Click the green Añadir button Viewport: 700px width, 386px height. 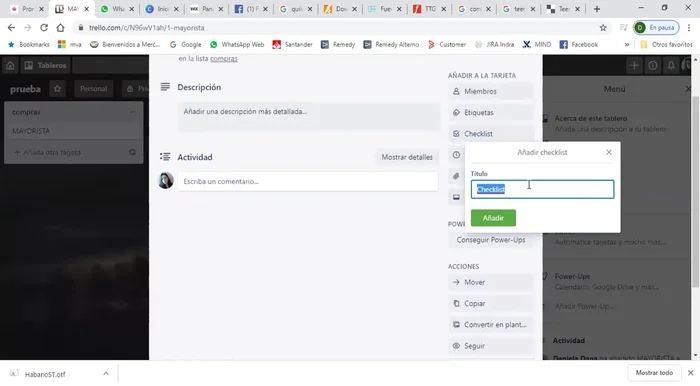[493, 218]
